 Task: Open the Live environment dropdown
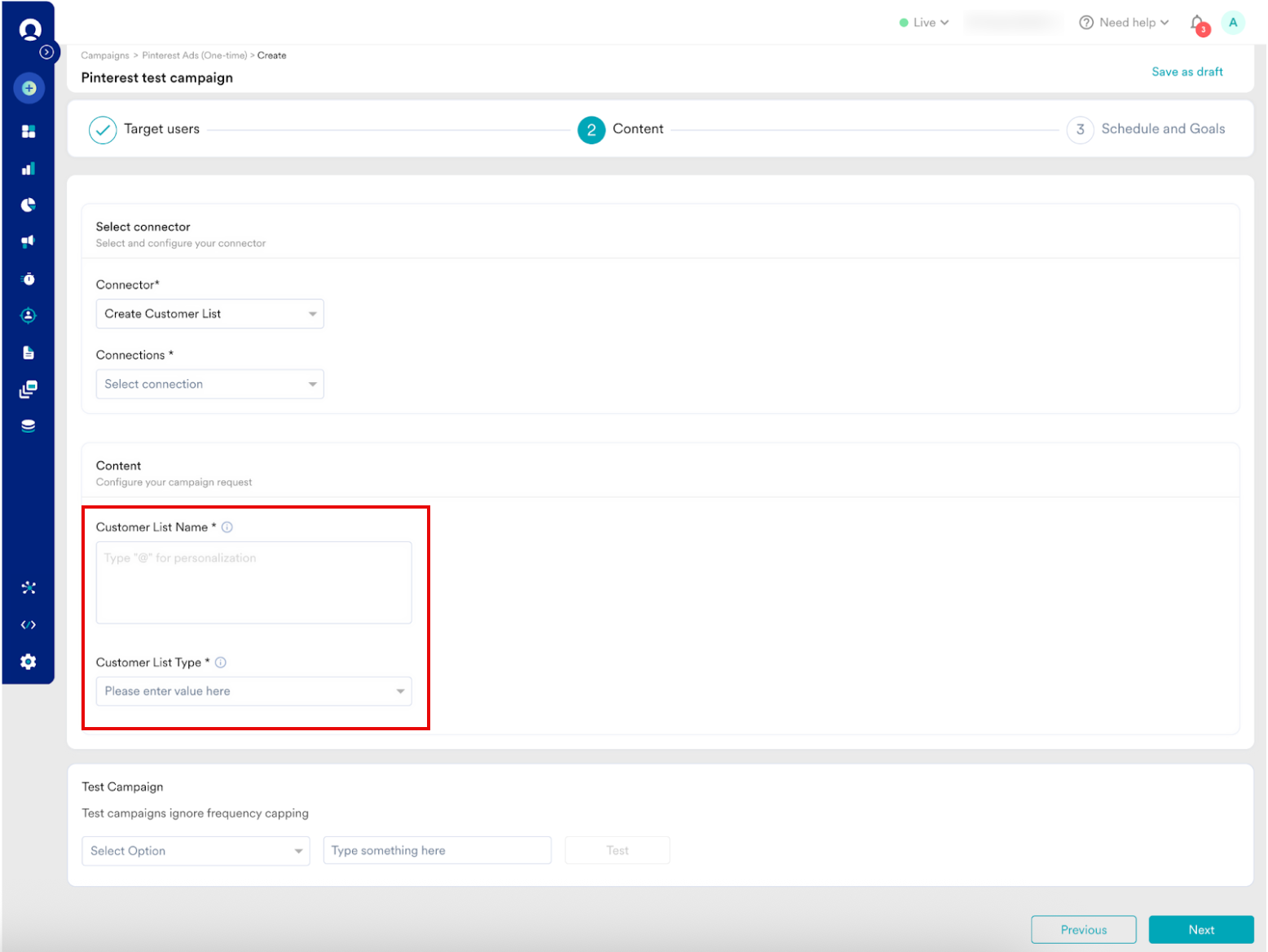click(924, 23)
